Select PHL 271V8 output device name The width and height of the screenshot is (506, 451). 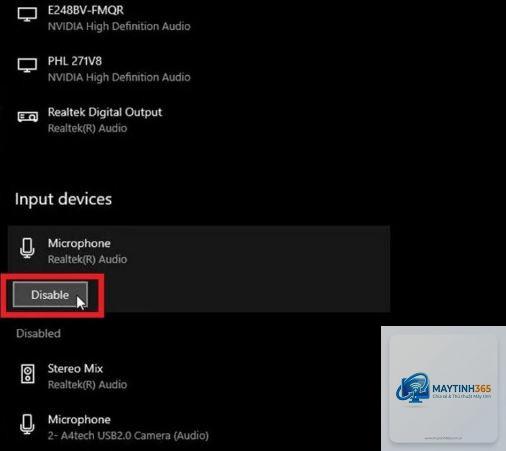[75, 61]
